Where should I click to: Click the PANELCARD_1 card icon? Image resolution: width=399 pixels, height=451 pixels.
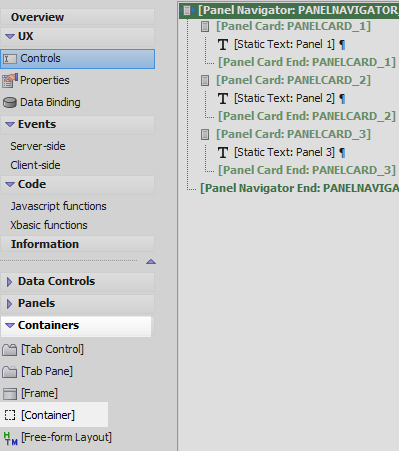[205, 26]
